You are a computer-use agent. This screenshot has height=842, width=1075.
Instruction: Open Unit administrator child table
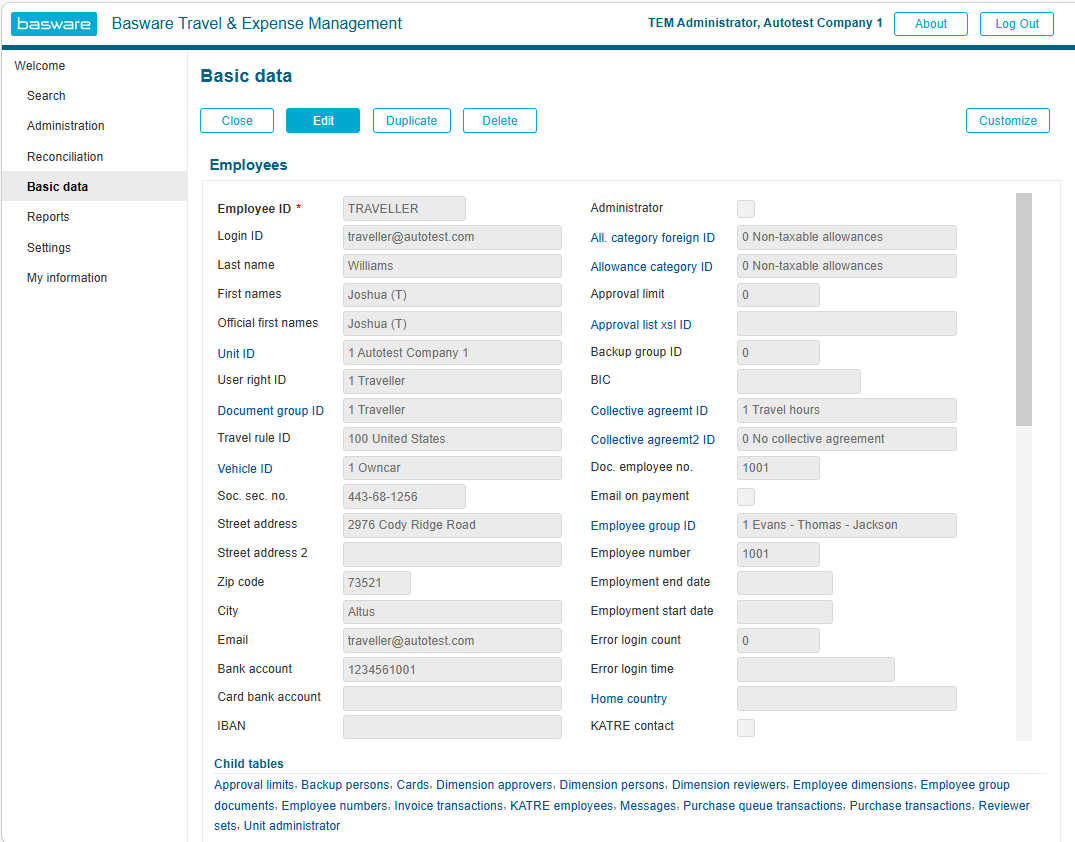(x=292, y=826)
